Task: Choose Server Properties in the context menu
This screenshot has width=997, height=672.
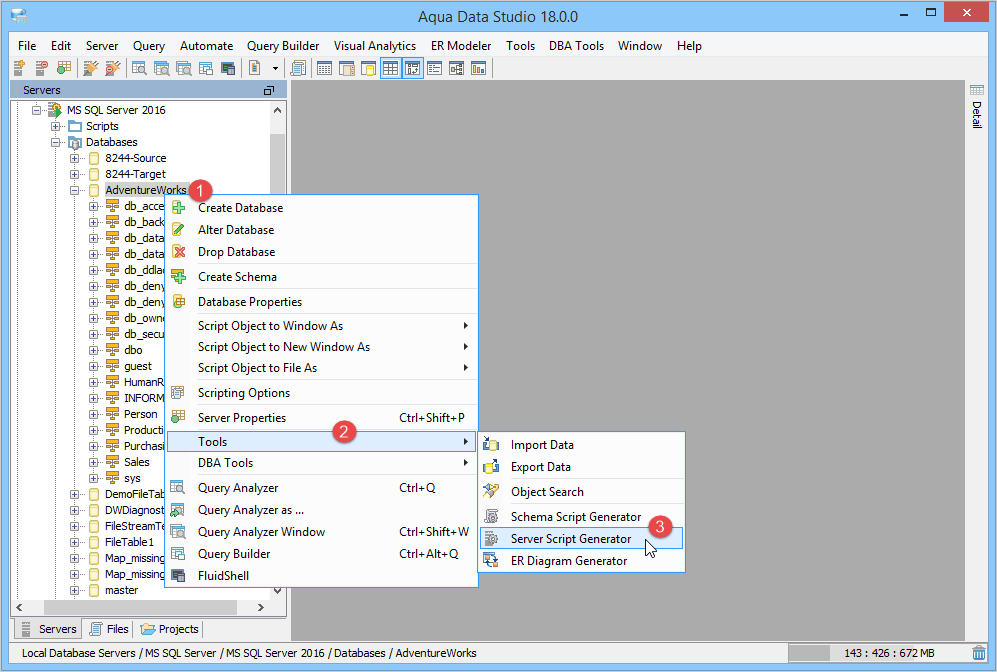Action: (x=322, y=418)
